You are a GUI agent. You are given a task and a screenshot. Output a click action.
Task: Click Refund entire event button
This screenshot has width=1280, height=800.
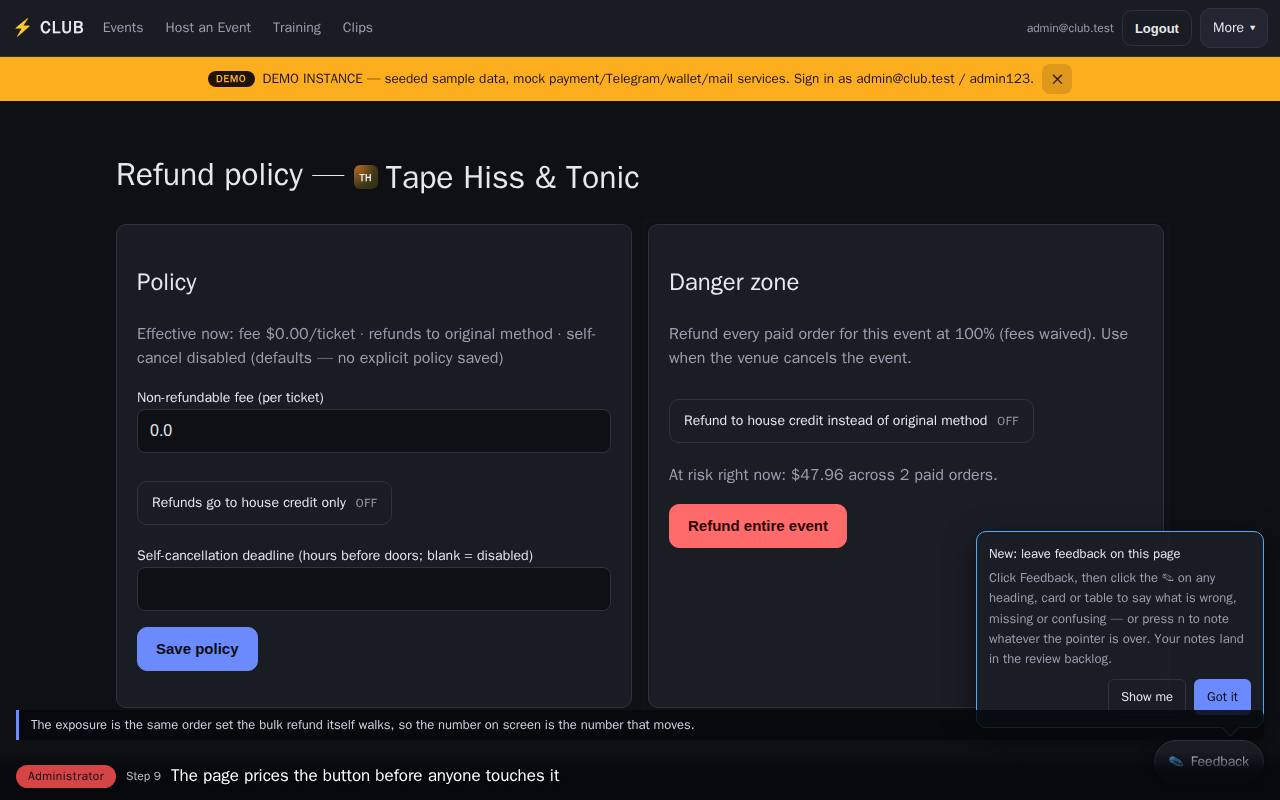(x=758, y=526)
